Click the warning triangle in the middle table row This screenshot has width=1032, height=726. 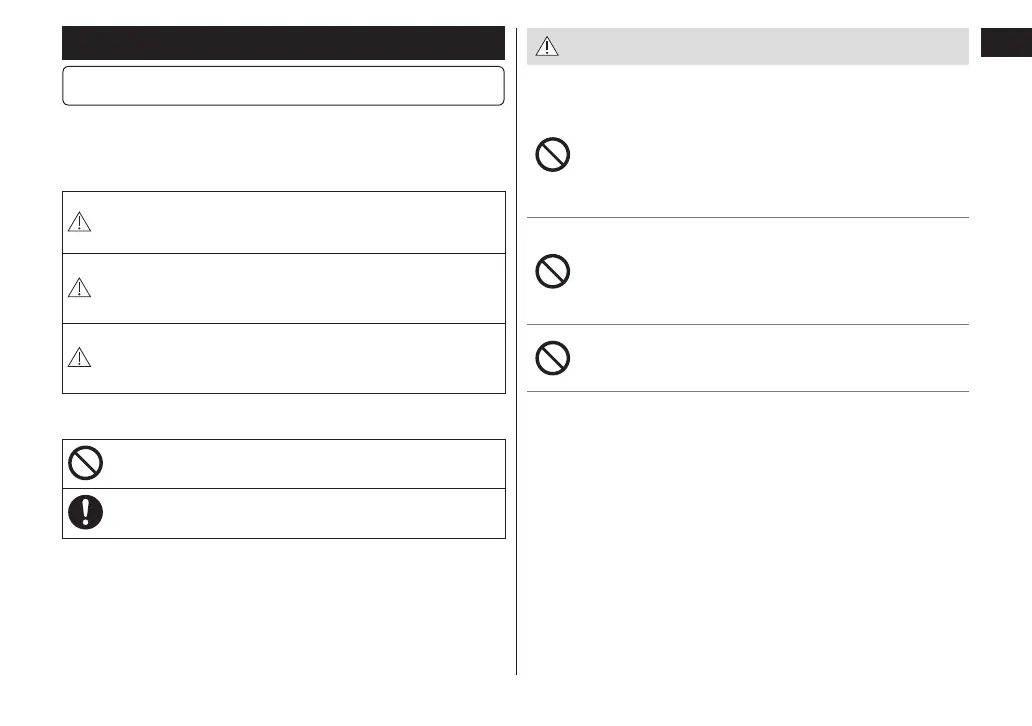coord(79,288)
